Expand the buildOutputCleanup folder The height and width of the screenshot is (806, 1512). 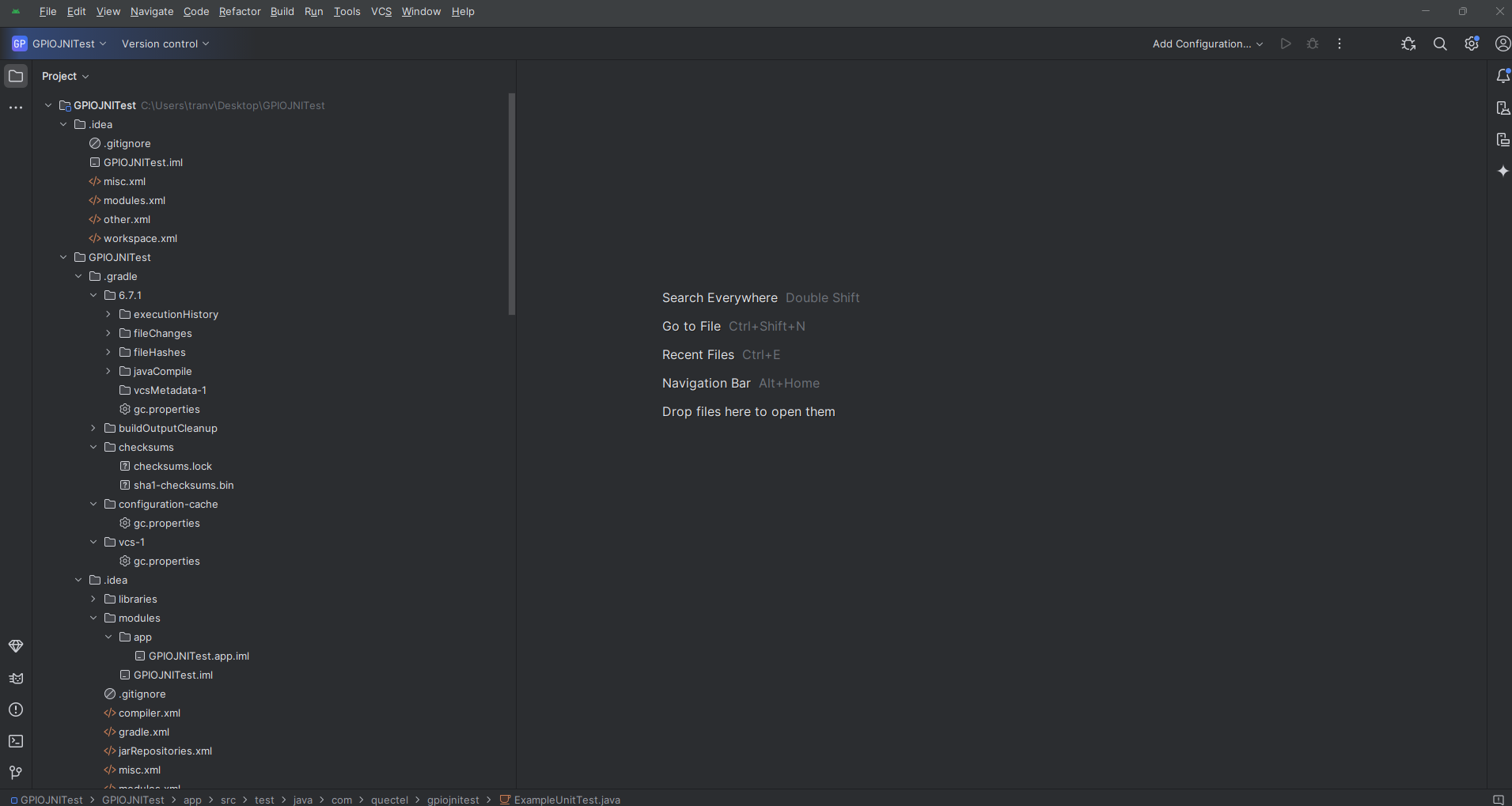click(x=93, y=429)
